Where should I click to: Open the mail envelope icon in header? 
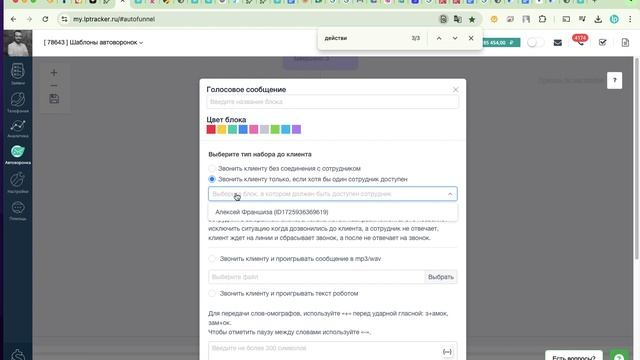[558, 42]
